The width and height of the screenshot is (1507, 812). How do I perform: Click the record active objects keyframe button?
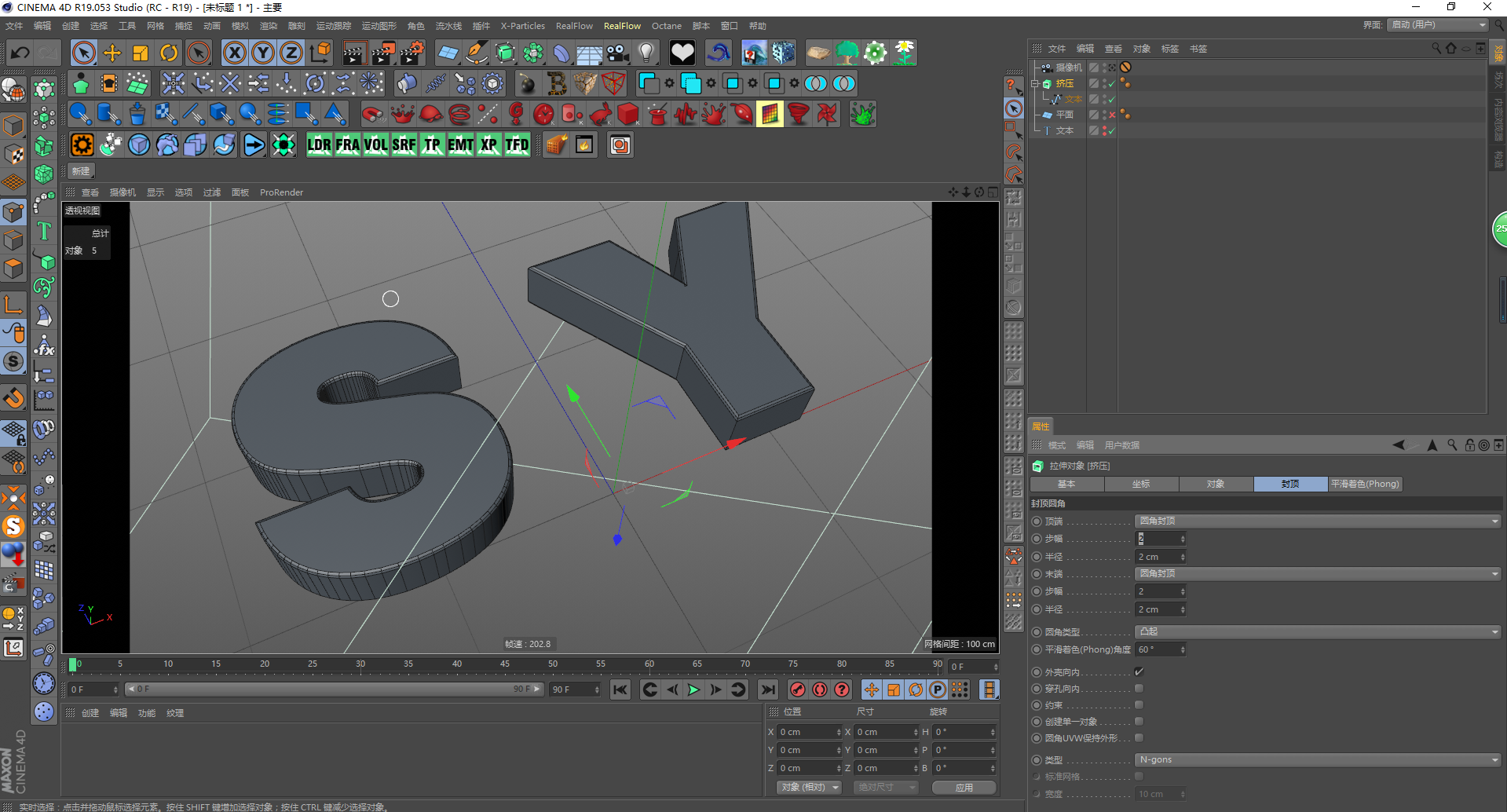point(798,689)
